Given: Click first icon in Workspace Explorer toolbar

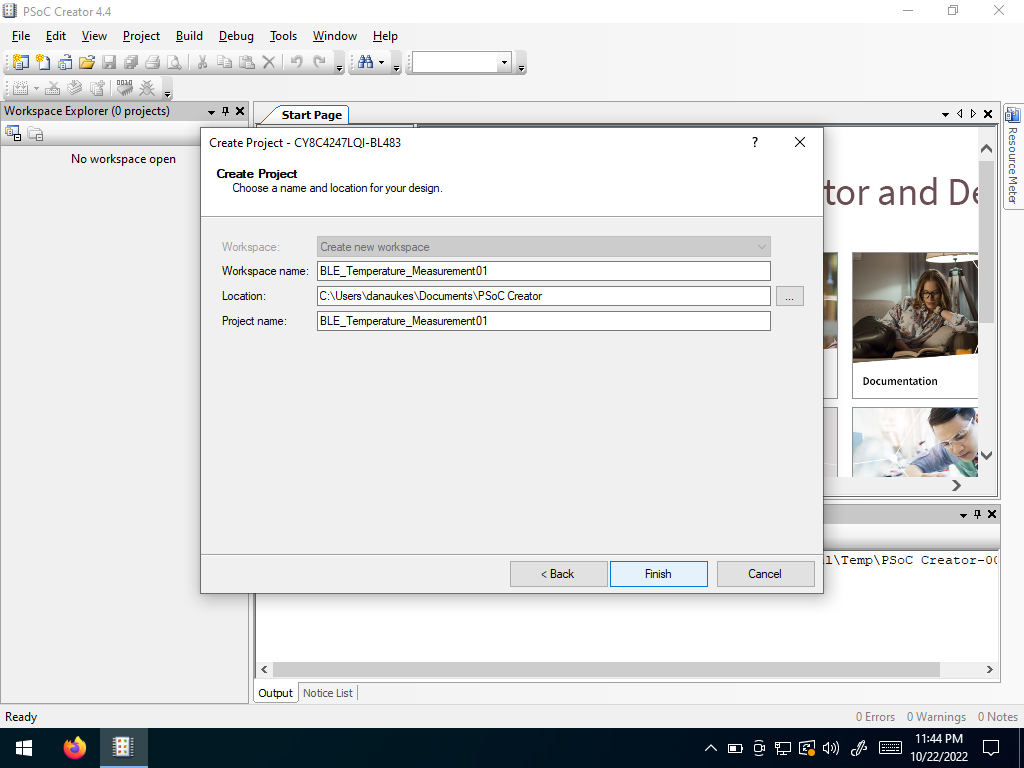Looking at the screenshot, I should (13, 134).
